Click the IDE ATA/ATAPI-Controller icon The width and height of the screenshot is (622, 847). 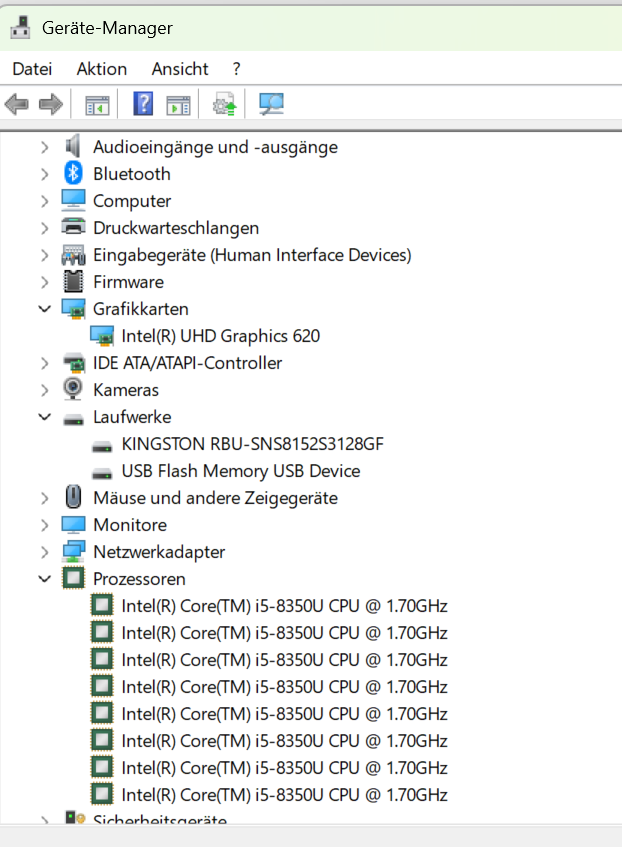coord(74,363)
